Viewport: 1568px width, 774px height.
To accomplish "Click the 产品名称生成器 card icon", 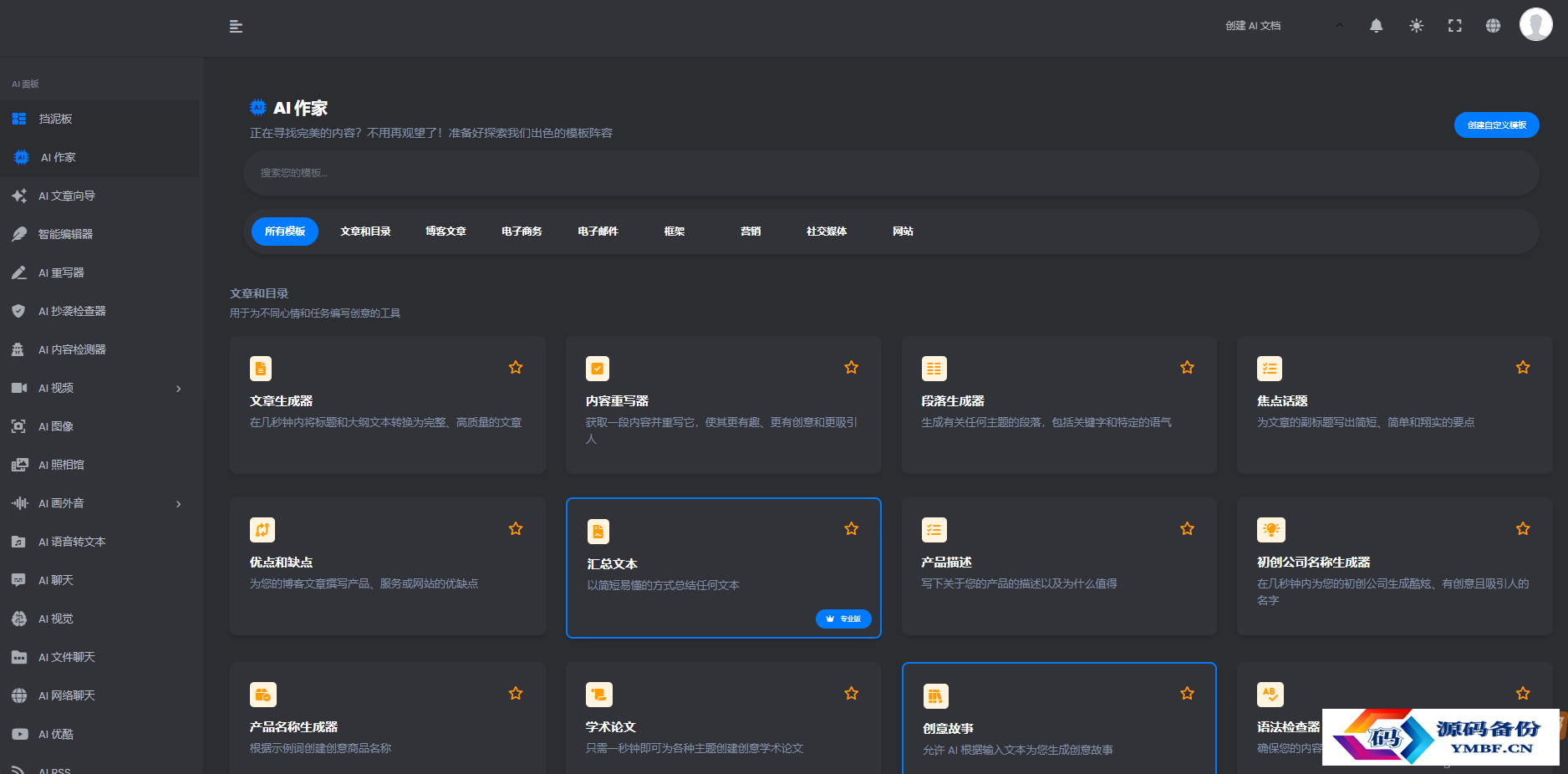I will 262,695.
